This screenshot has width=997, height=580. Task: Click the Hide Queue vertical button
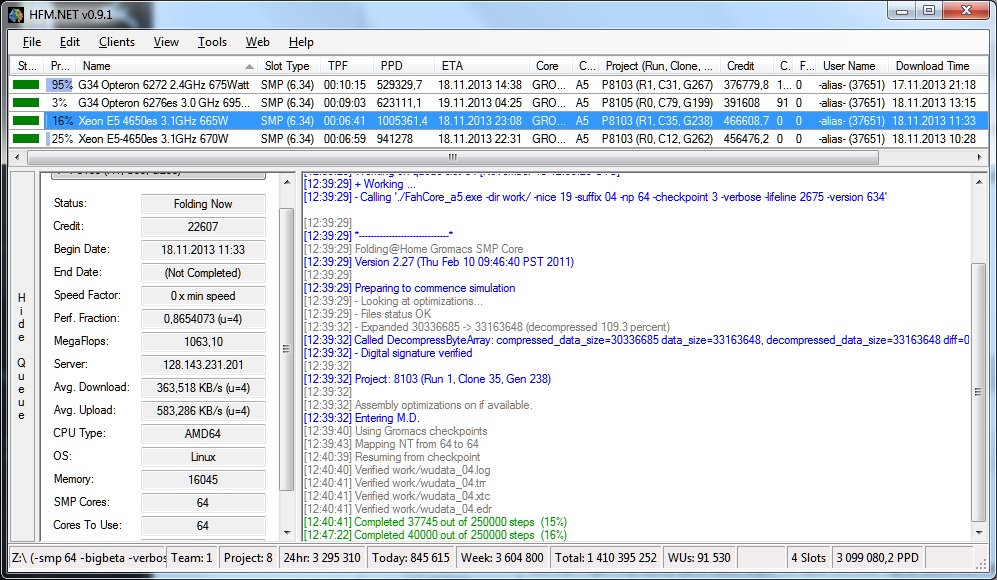[x=22, y=356]
